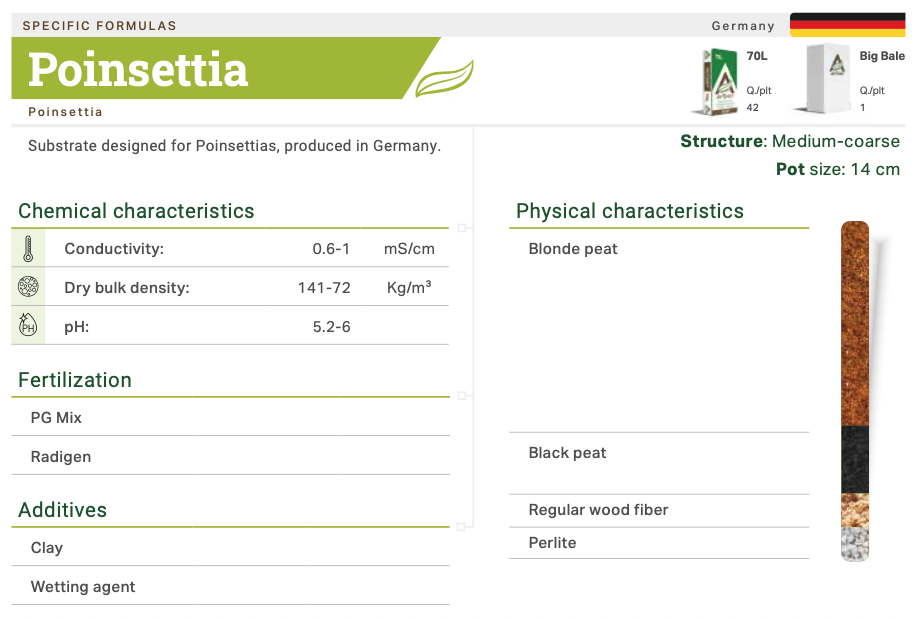
Task: Click the Clay additive entry
Action: (x=47, y=548)
